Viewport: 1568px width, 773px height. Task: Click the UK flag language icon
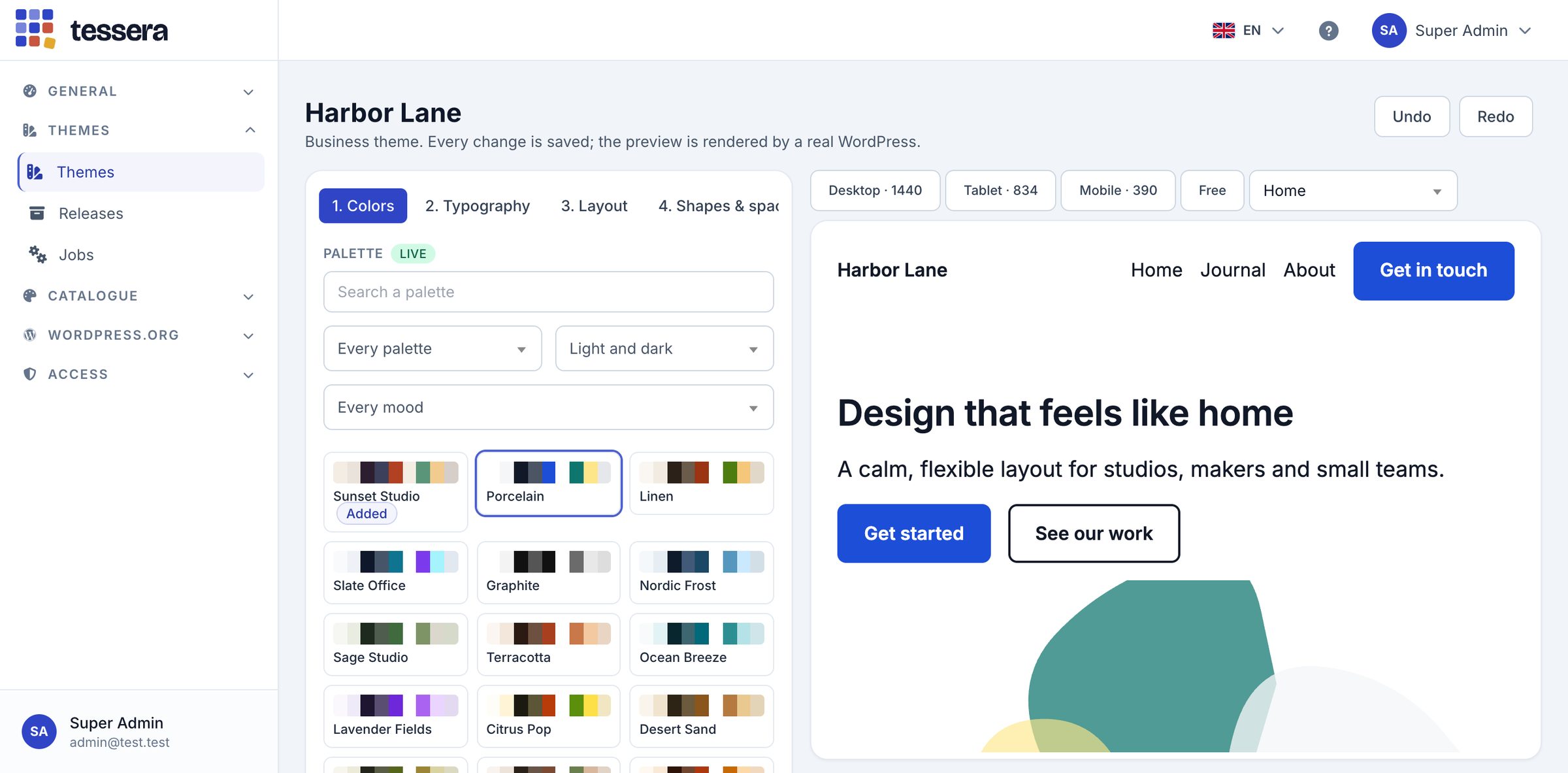[x=1224, y=31]
